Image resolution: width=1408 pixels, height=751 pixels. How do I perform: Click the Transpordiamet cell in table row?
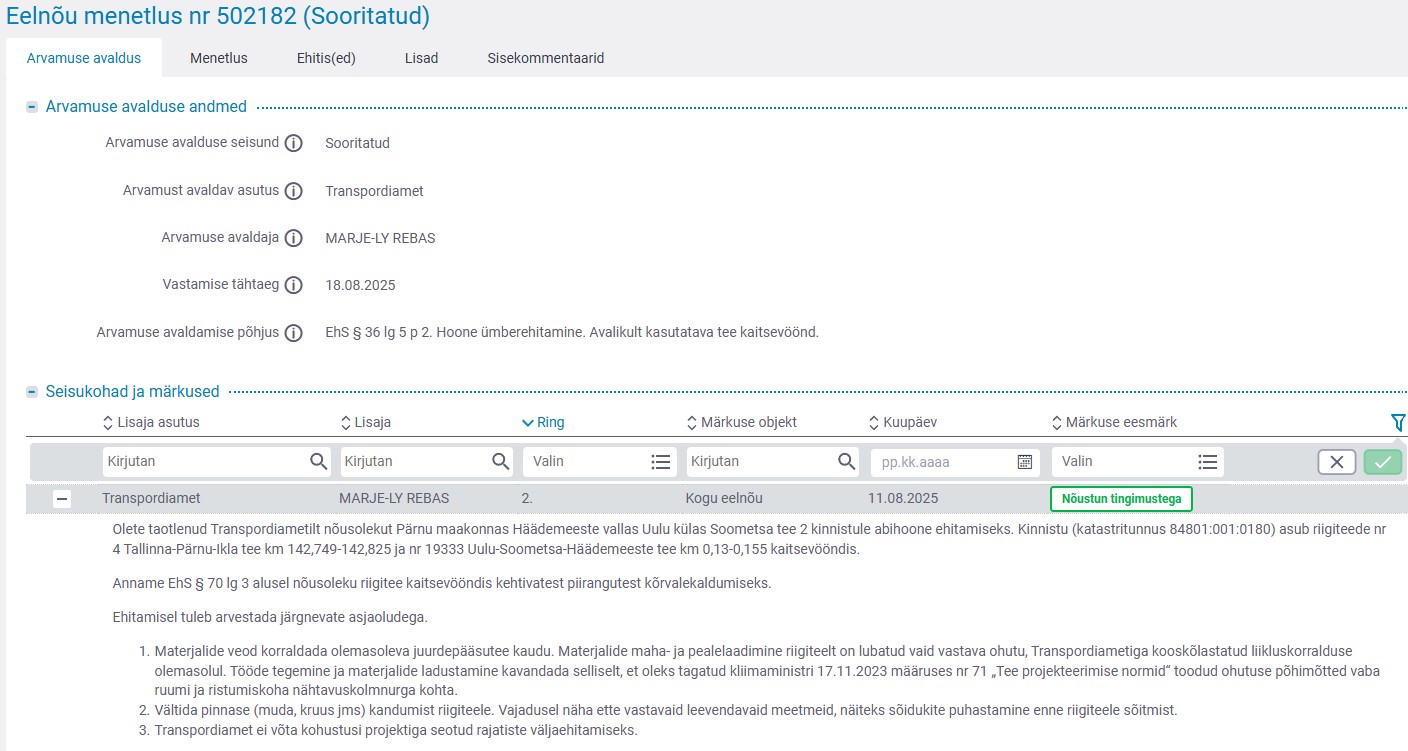[x=151, y=498]
